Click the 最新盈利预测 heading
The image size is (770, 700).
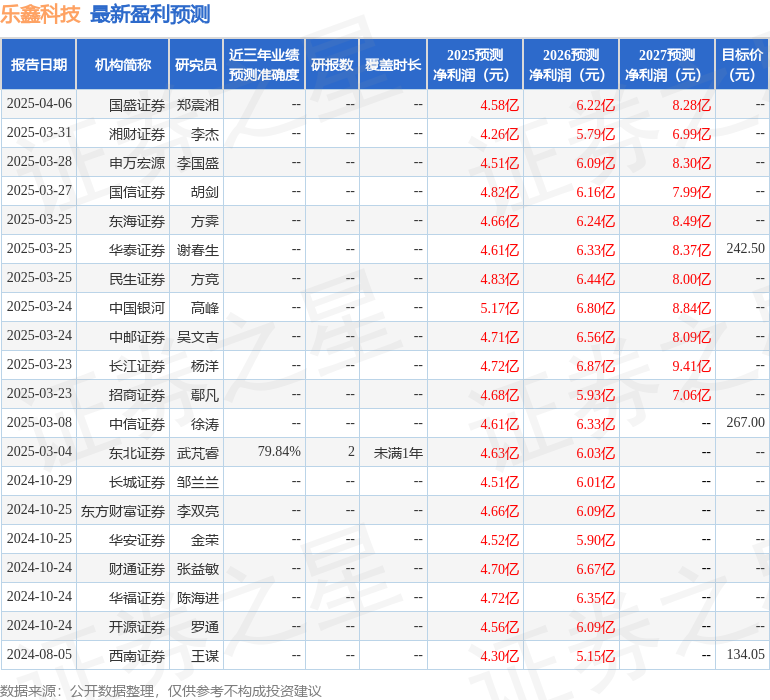(150, 14)
